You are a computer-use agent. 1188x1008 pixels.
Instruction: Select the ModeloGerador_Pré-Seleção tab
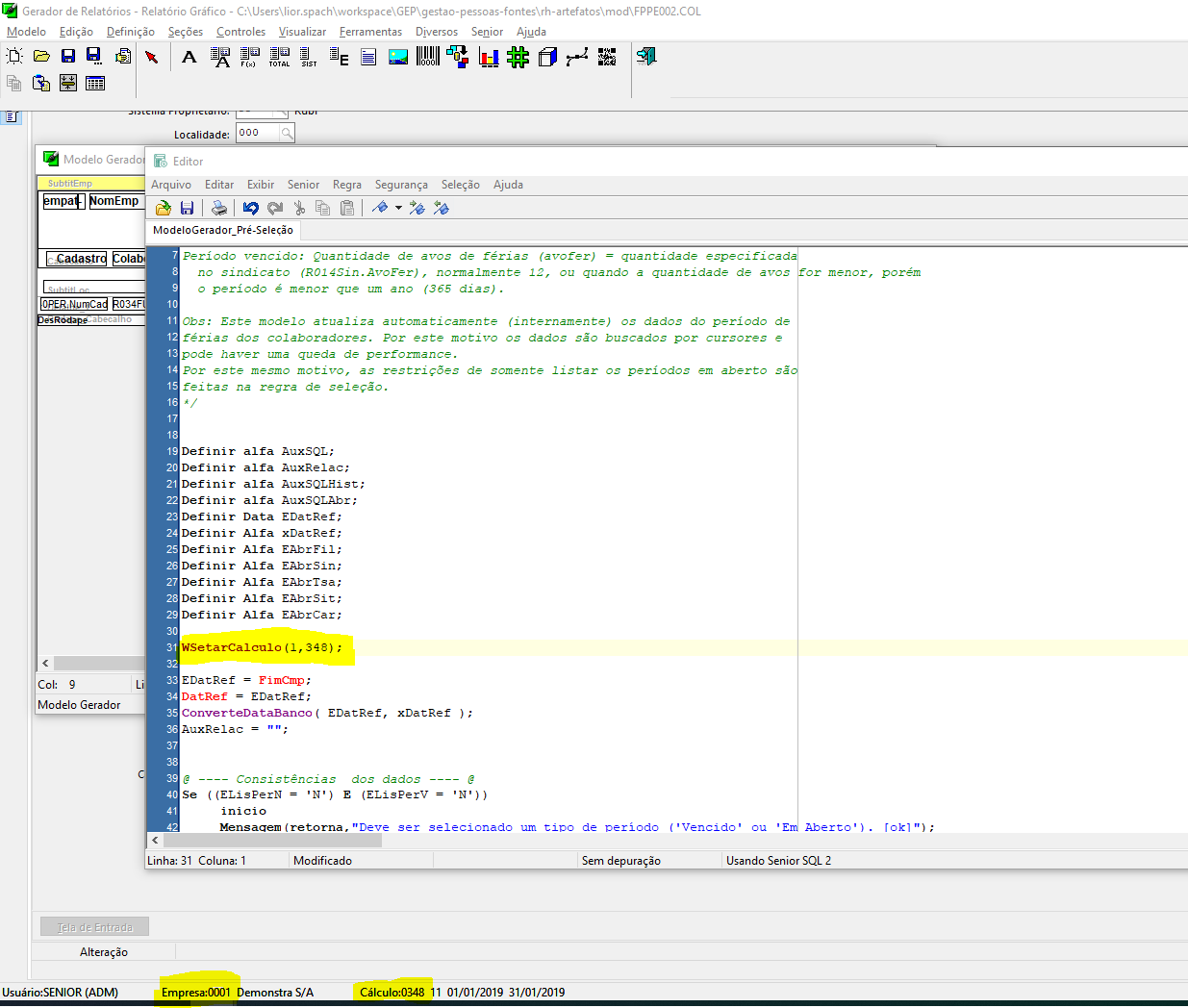(223, 230)
